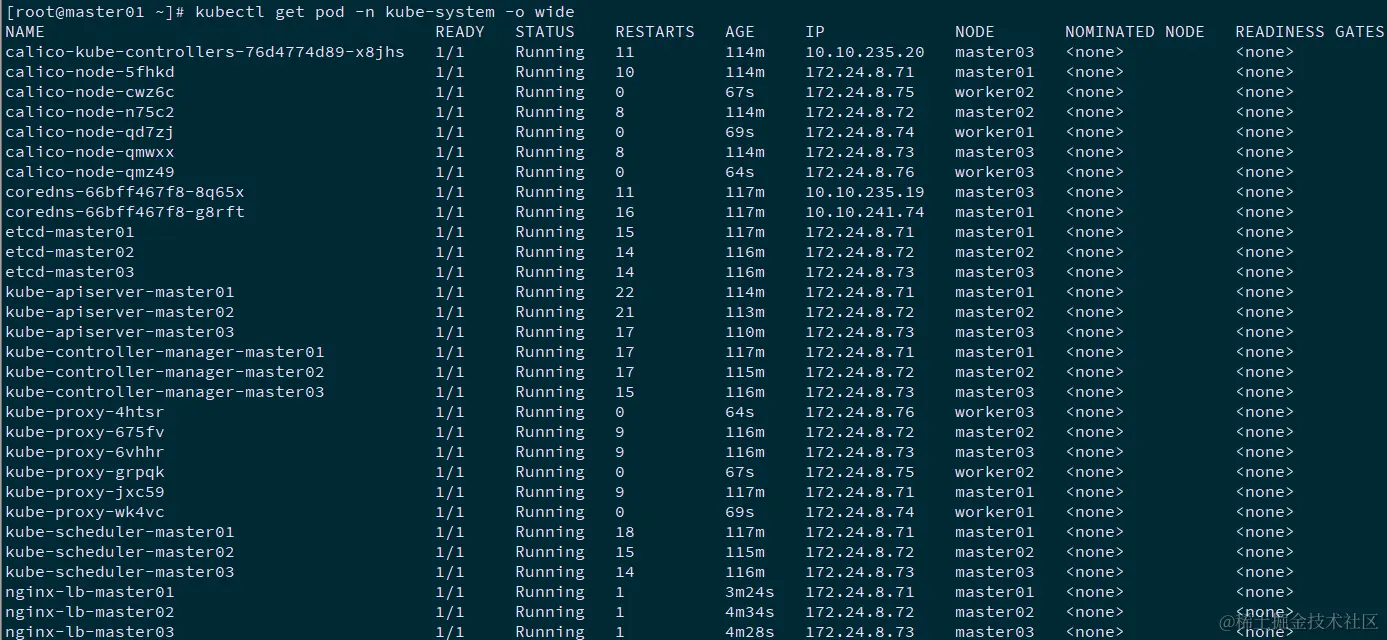This screenshot has height=640, width=1387.
Task: Click pod name calico-node-n75c2
Action: point(90,112)
